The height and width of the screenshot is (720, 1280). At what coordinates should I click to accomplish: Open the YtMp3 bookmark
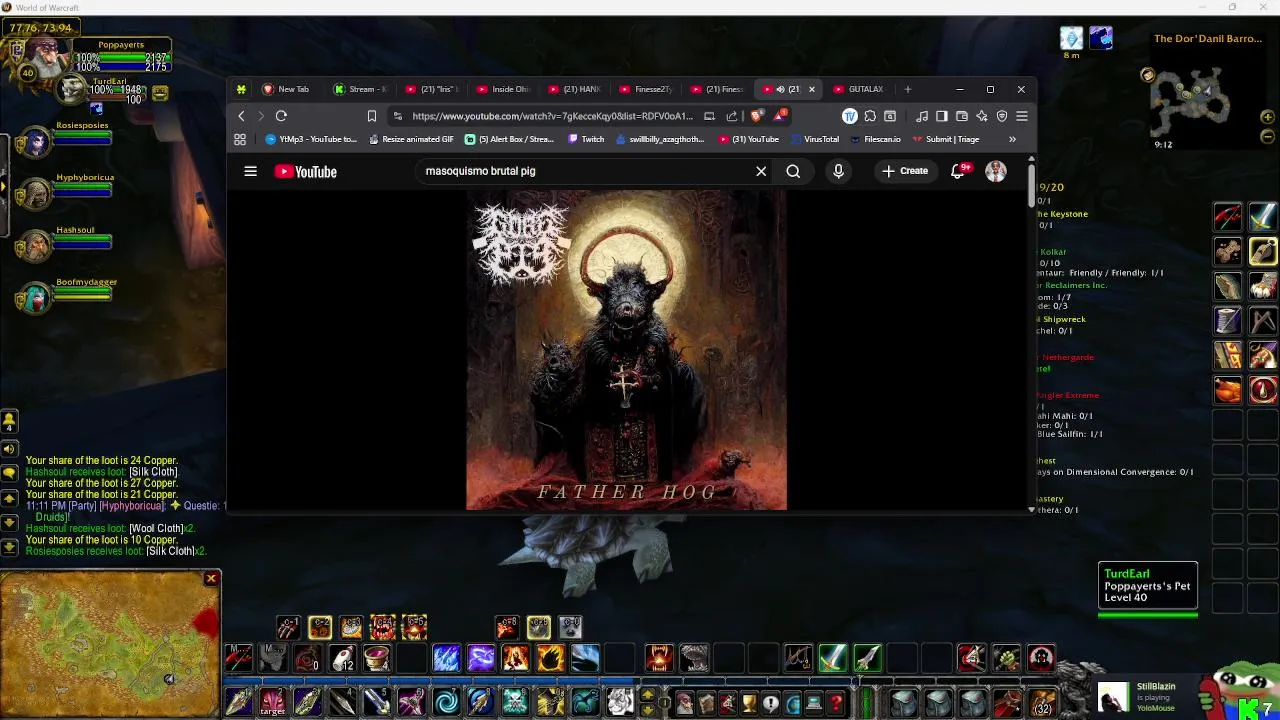[x=311, y=139]
